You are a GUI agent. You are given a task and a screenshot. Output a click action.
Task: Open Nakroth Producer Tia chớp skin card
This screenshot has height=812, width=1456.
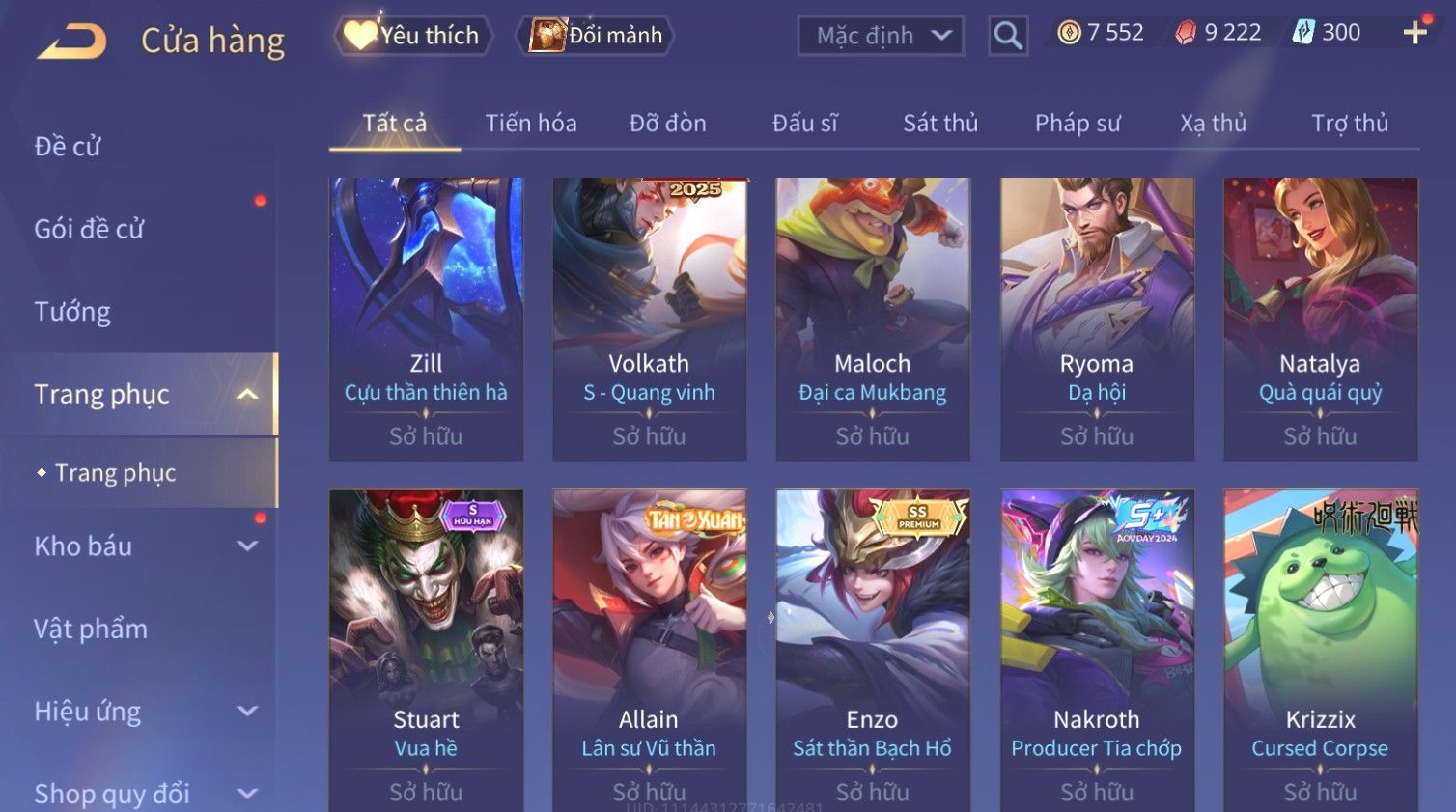click(1097, 650)
